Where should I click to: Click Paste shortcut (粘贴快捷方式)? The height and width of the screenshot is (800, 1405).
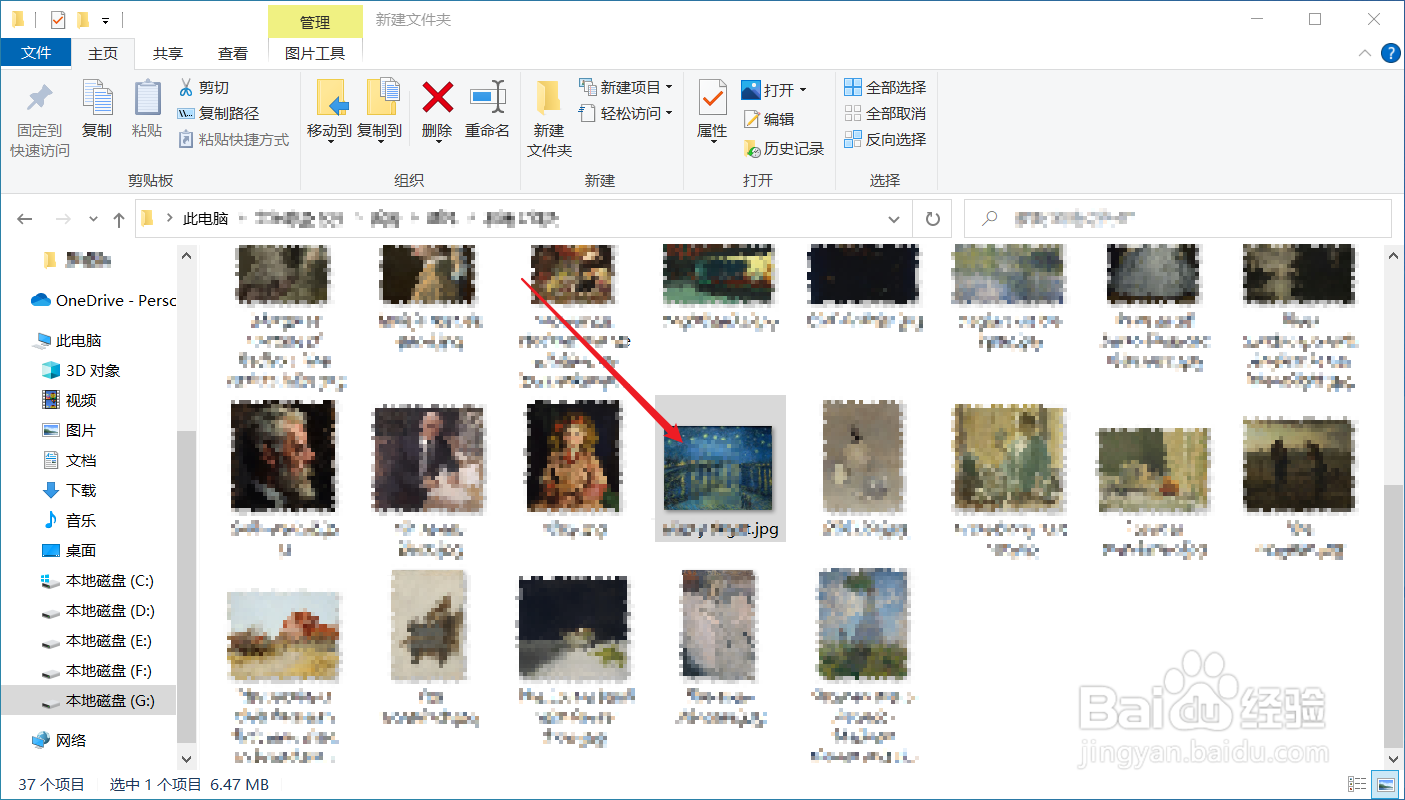click(x=233, y=140)
